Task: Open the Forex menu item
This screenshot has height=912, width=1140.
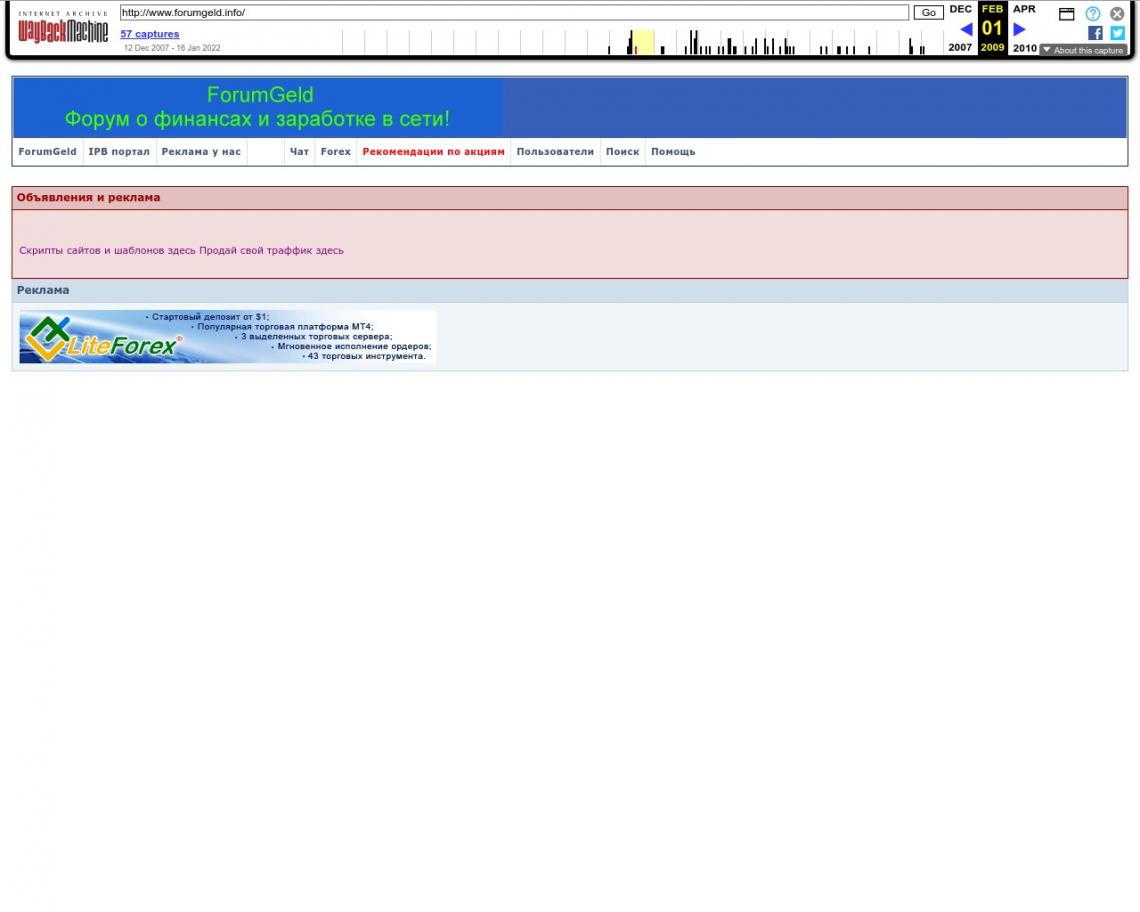Action: point(336,152)
